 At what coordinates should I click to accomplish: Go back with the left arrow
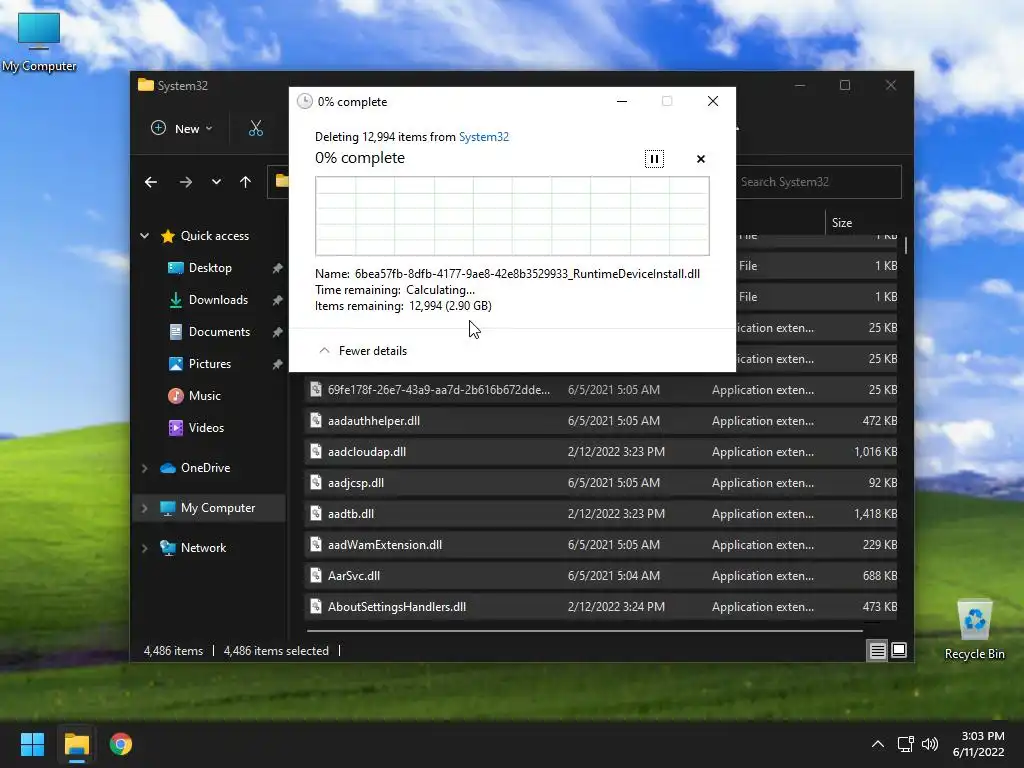click(151, 182)
